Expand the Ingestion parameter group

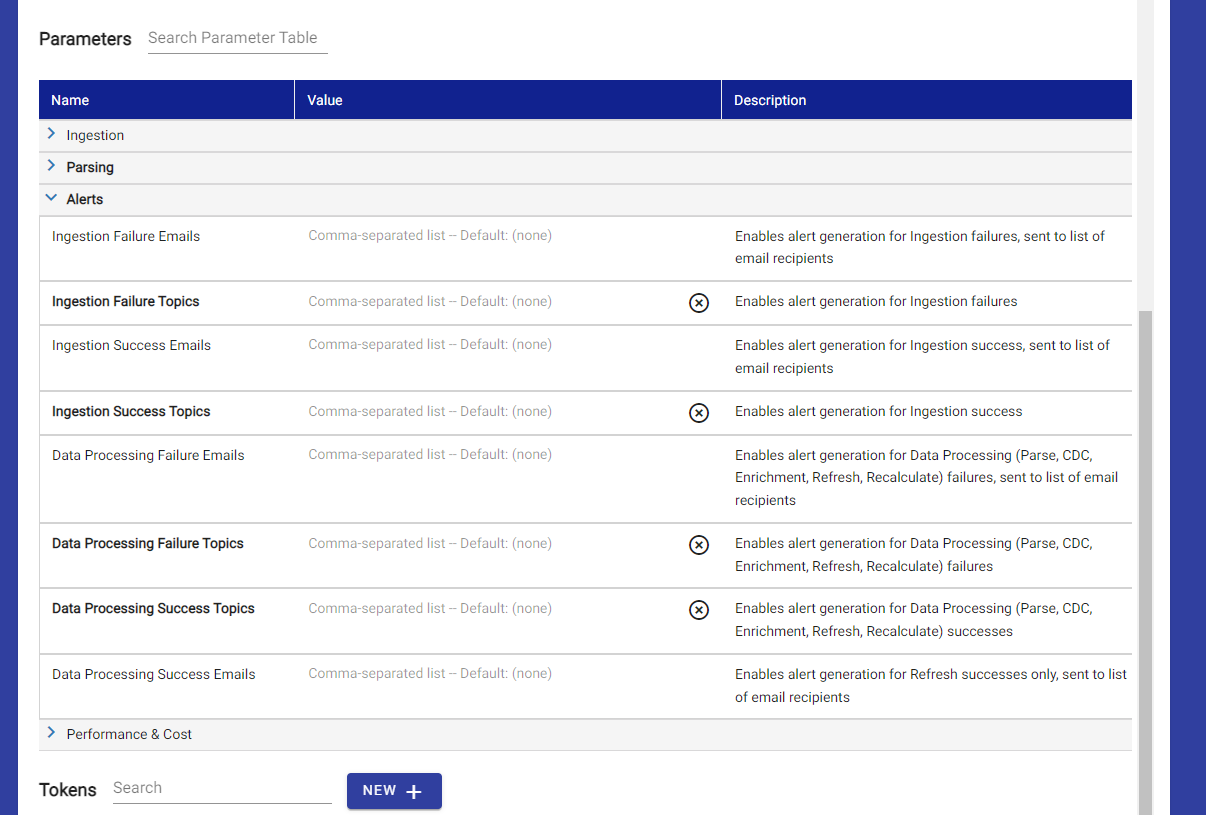tap(51, 134)
